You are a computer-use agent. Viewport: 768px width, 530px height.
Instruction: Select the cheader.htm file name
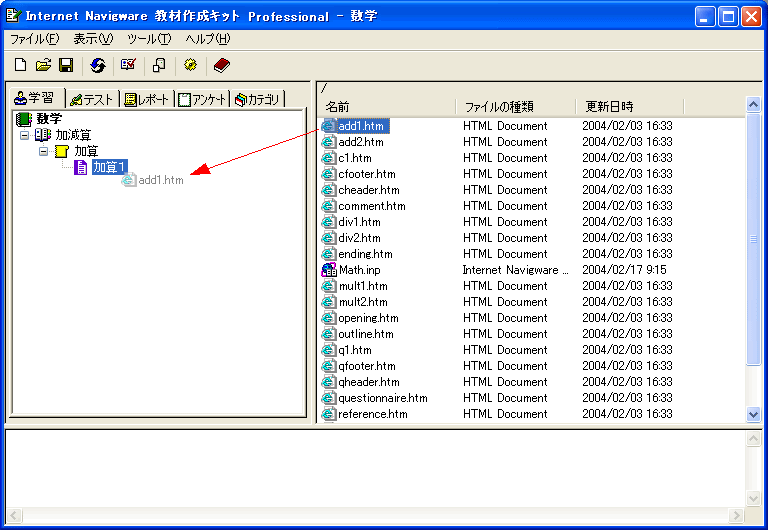(369, 190)
